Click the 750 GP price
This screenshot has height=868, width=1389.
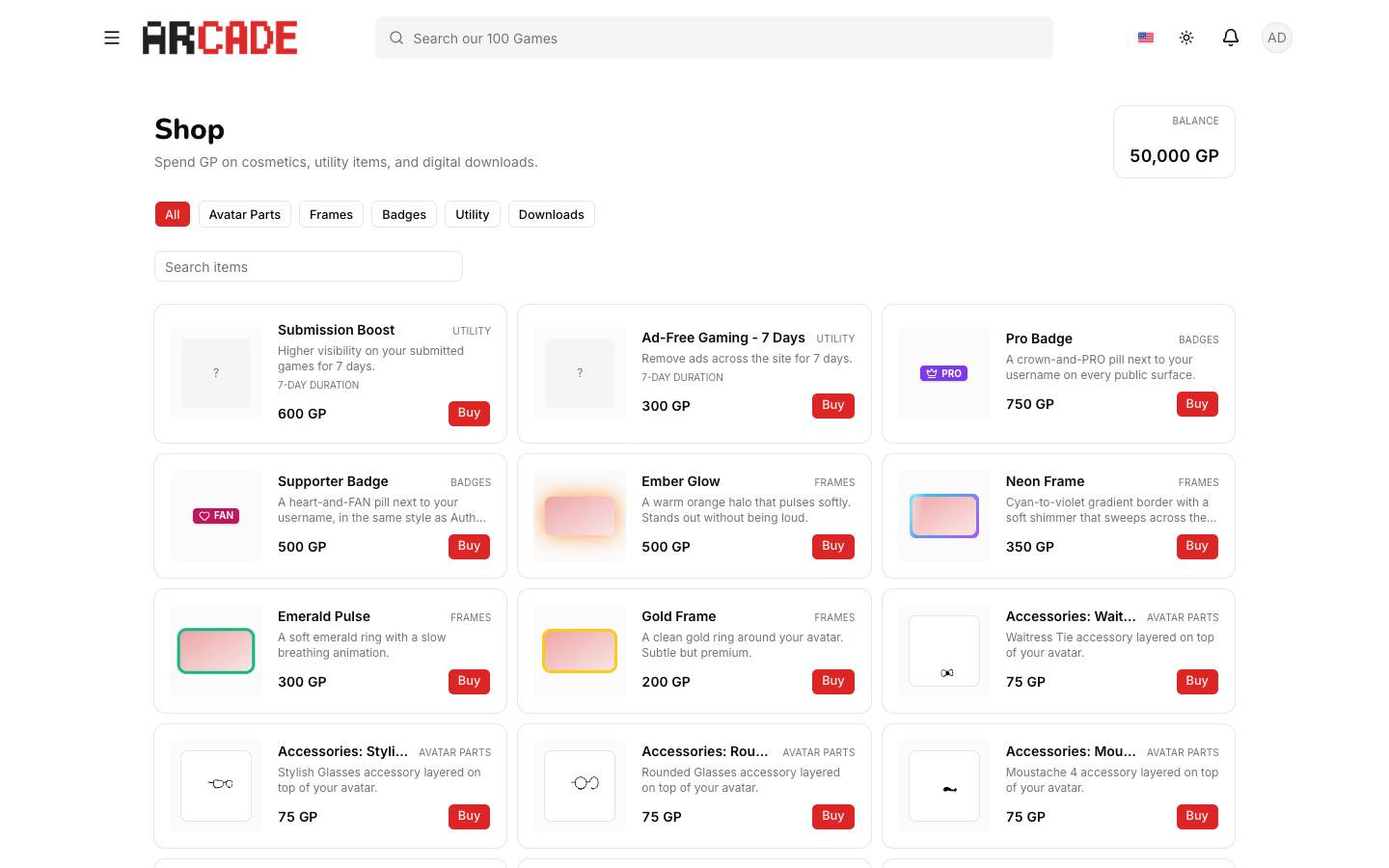tap(1030, 404)
